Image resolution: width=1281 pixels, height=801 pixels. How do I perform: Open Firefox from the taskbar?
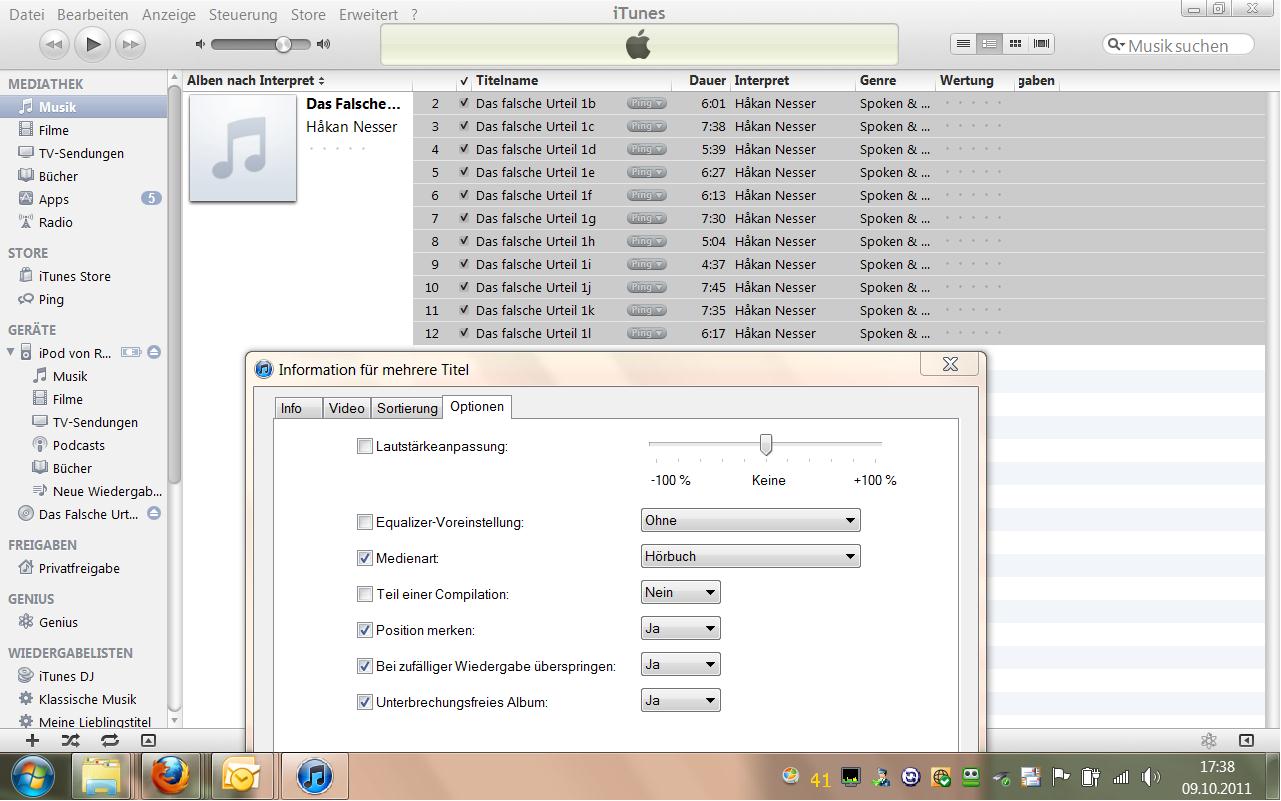[x=171, y=776]
